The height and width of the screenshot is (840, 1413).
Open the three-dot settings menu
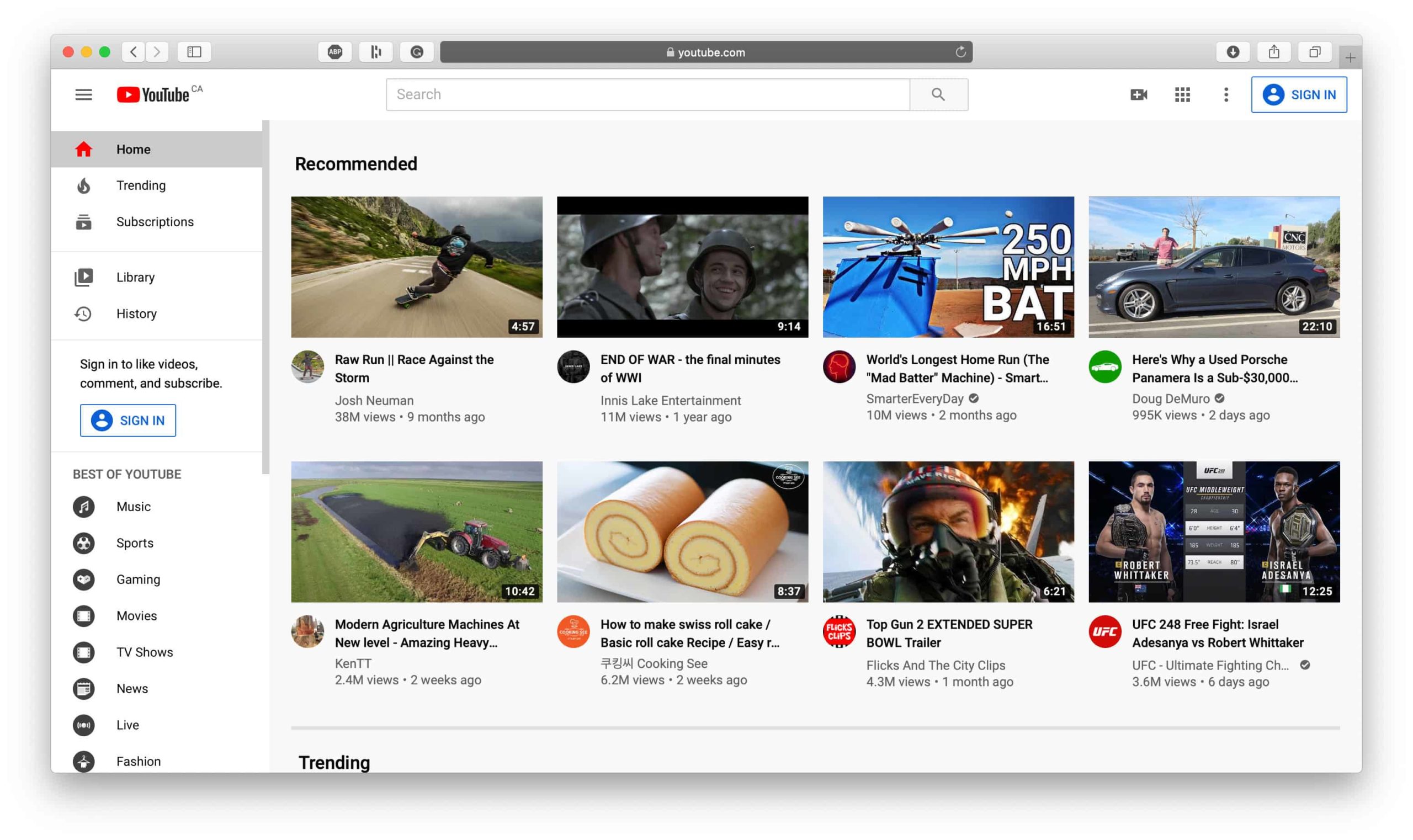point(1226,94)
